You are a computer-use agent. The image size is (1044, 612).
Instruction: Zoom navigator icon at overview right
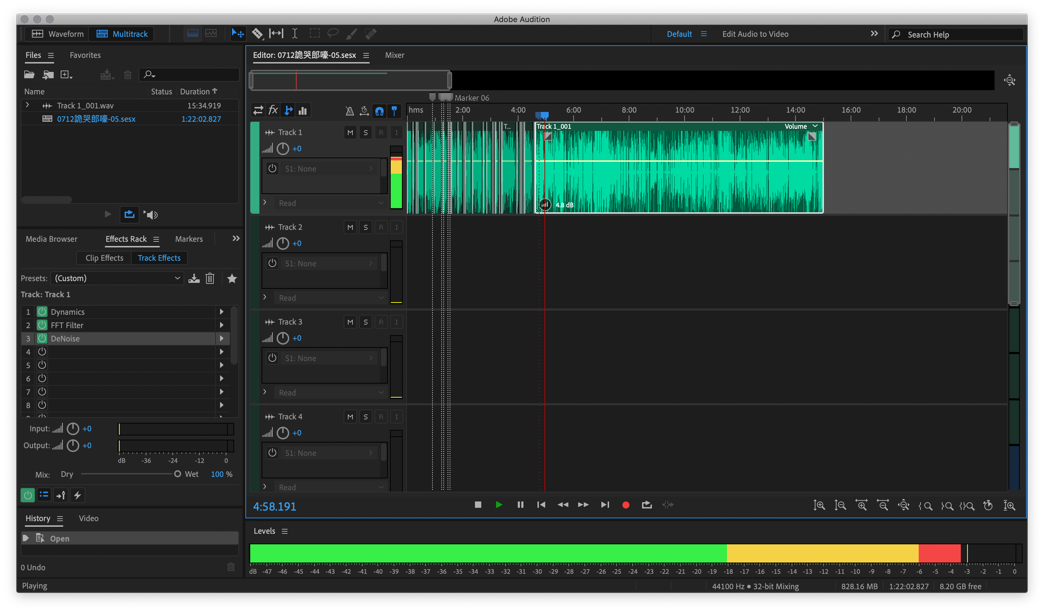tap(1009, 81)
